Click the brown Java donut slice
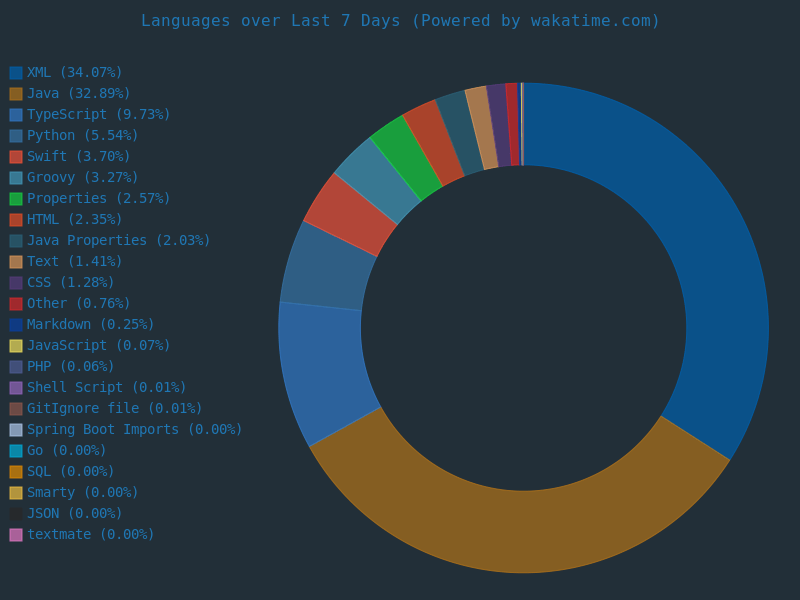The image size is (800, 600). tap(520, 530)
